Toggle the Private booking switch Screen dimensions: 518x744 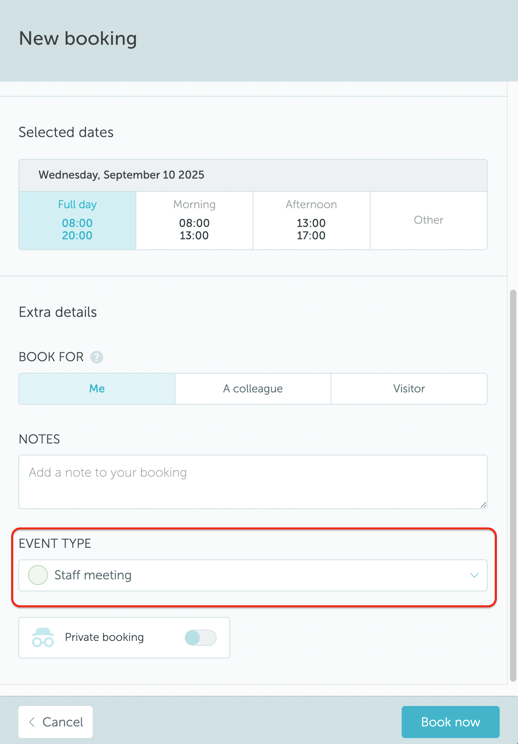[x=201, y=637]
